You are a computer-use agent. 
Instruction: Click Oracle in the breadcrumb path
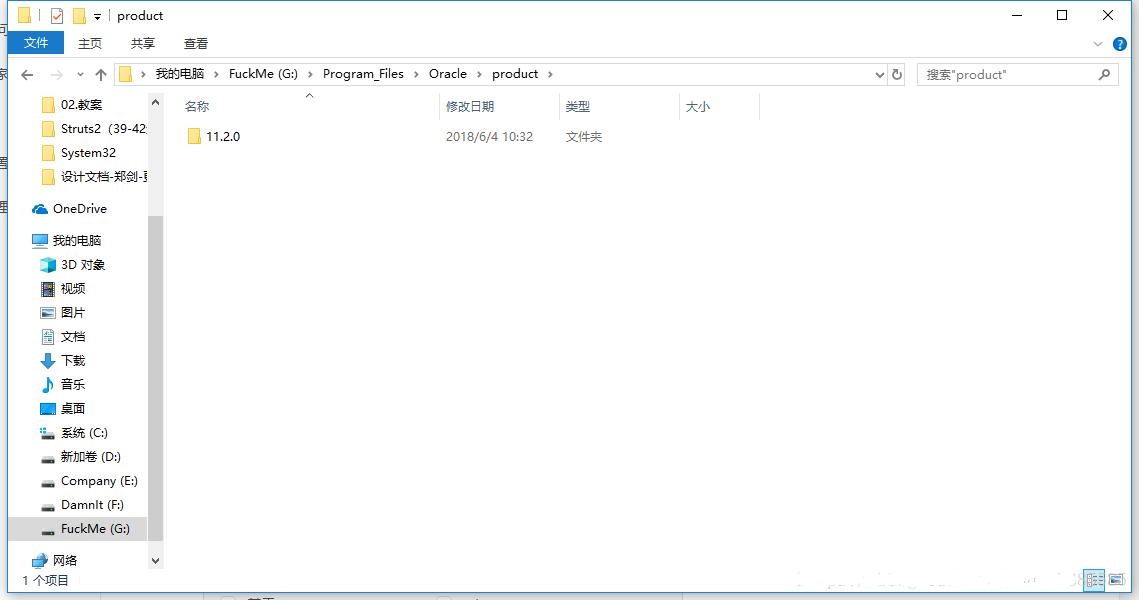point(448,74)
